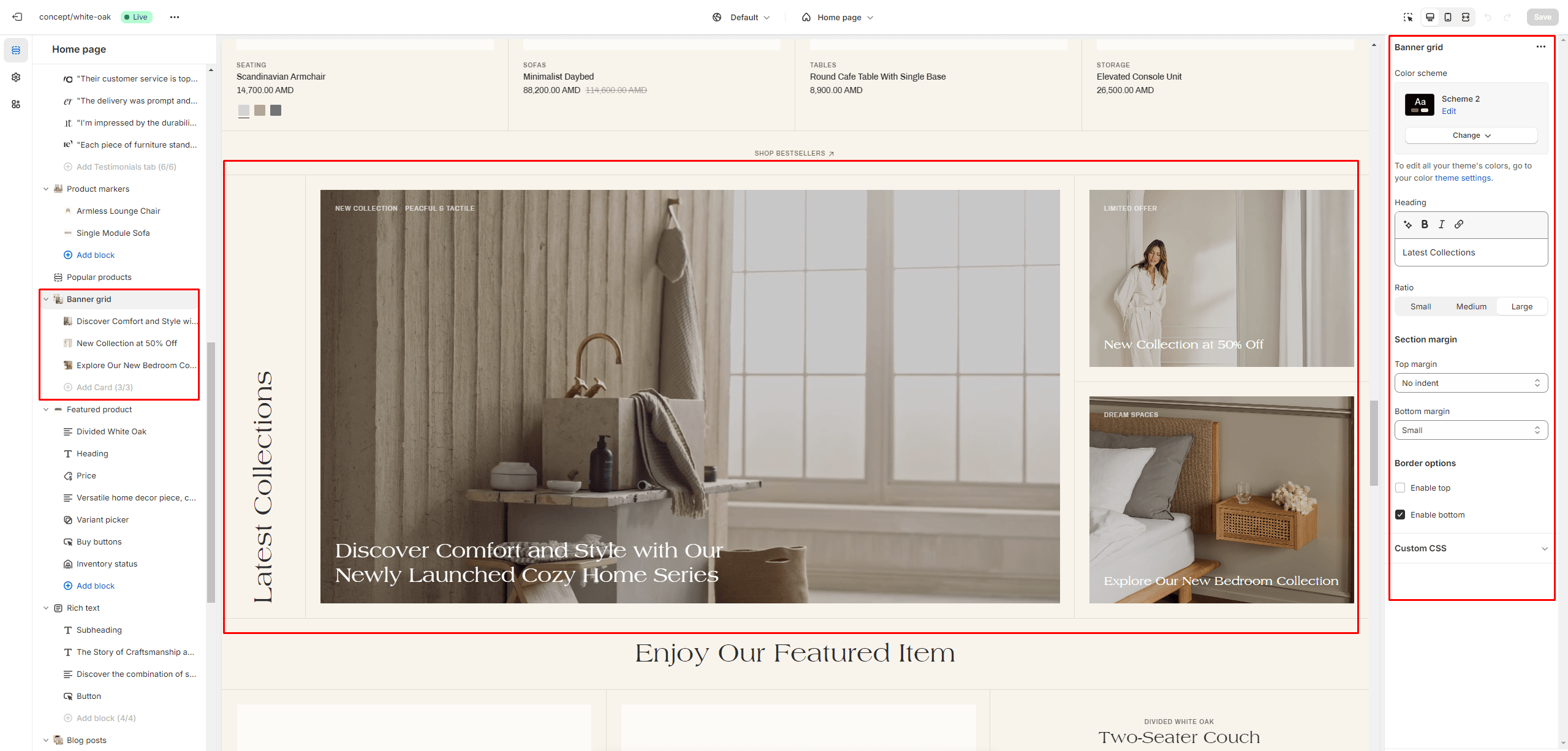
Task: Click the Change color scheme button
Action: click(1471, 135)
